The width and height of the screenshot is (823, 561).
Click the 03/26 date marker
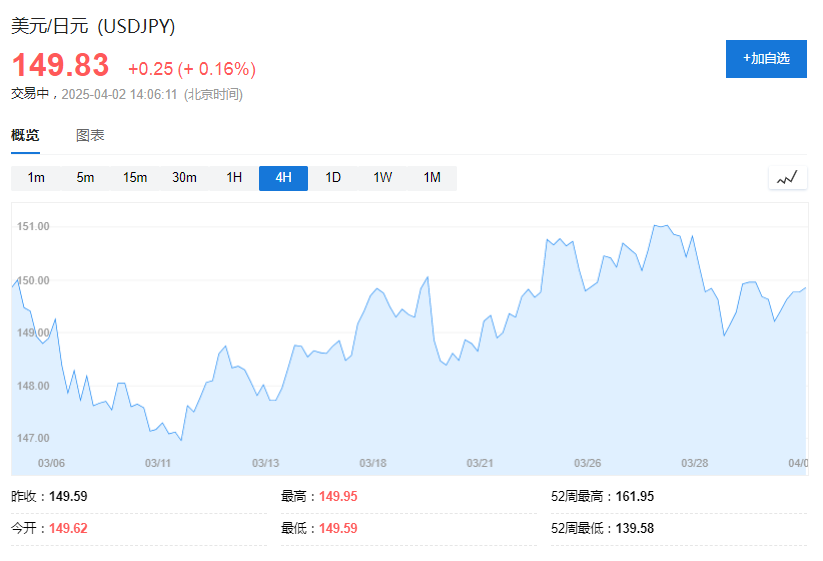pyautogui.click(x=587, y=463)
